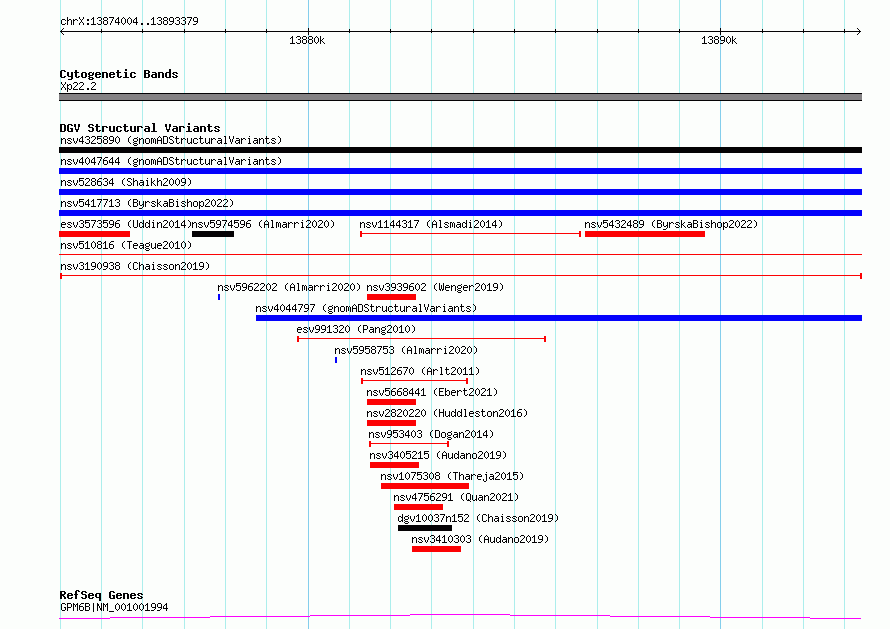
Task: Open variant nsv5974596 (Almarri2020) label
Action: point(263,224)
